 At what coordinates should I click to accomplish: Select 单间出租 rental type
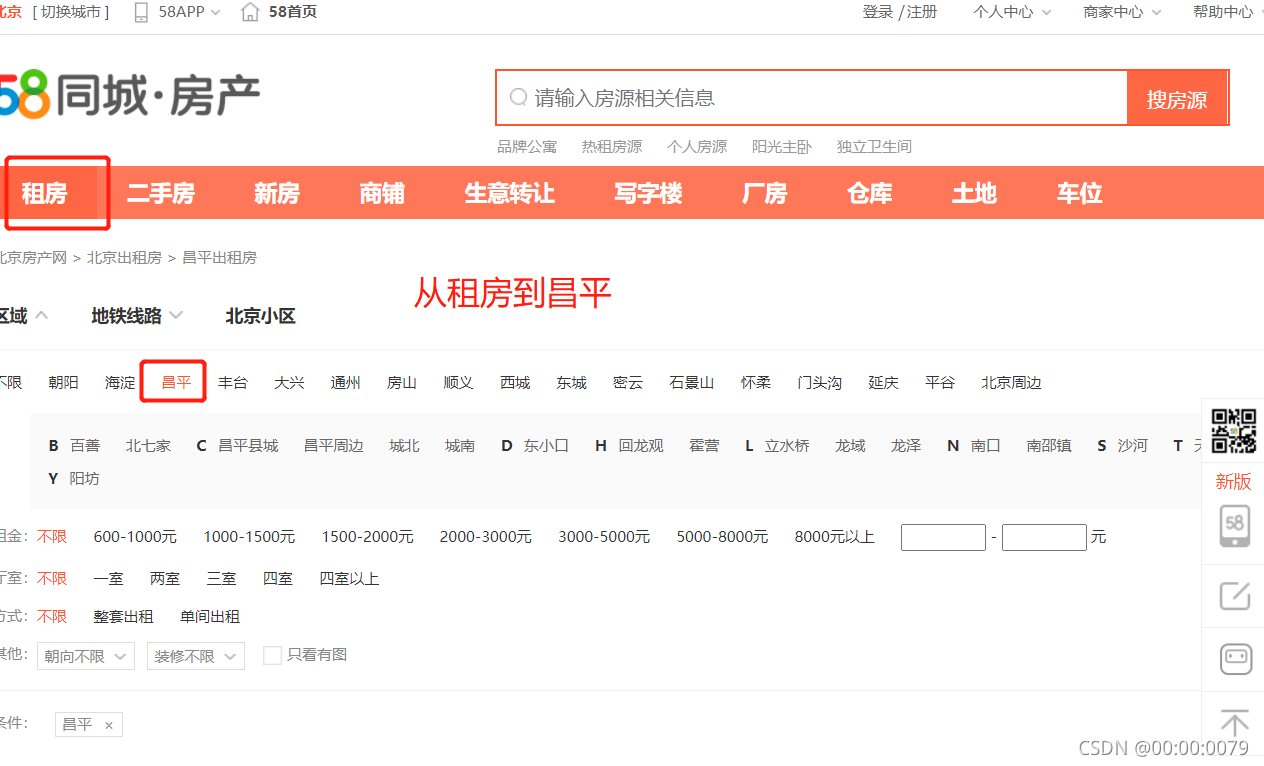pos(210,617)
